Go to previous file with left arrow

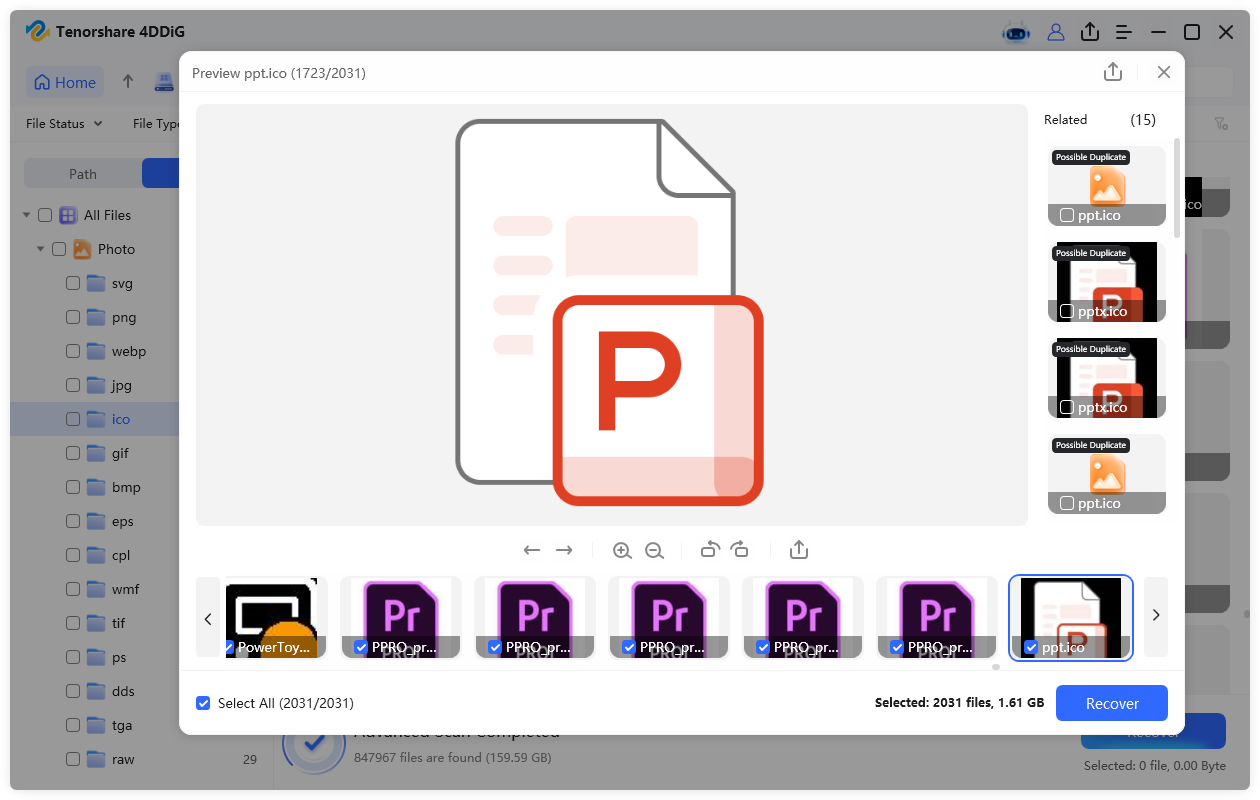(532, 550)
